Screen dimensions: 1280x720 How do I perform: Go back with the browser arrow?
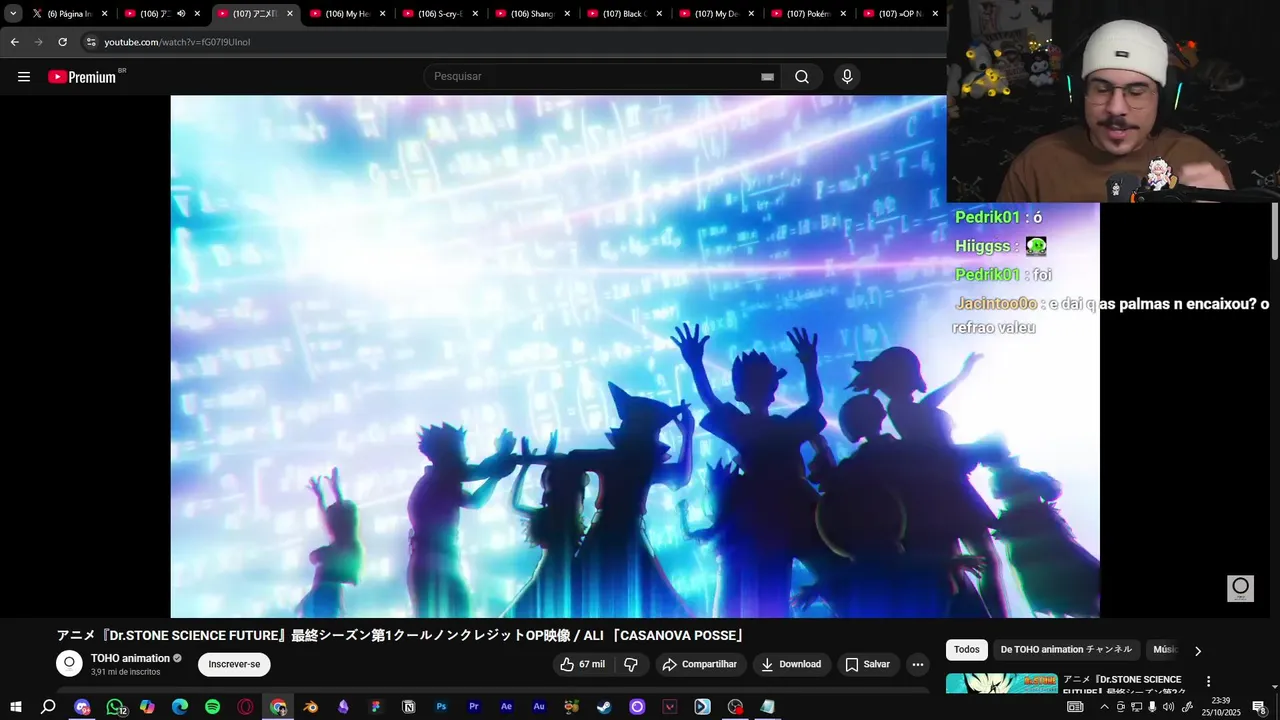[x=15, y=42]
